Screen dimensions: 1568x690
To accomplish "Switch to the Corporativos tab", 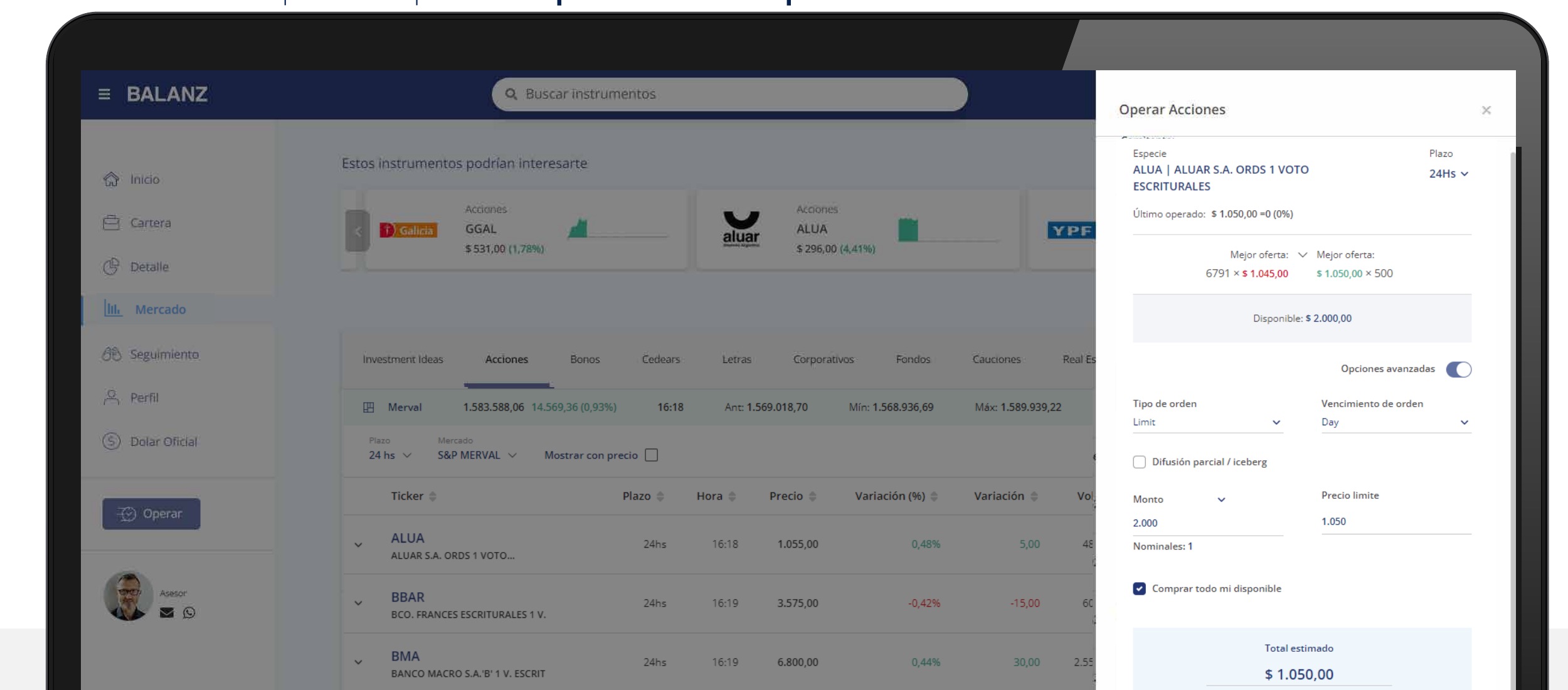I will pos(824,359).
